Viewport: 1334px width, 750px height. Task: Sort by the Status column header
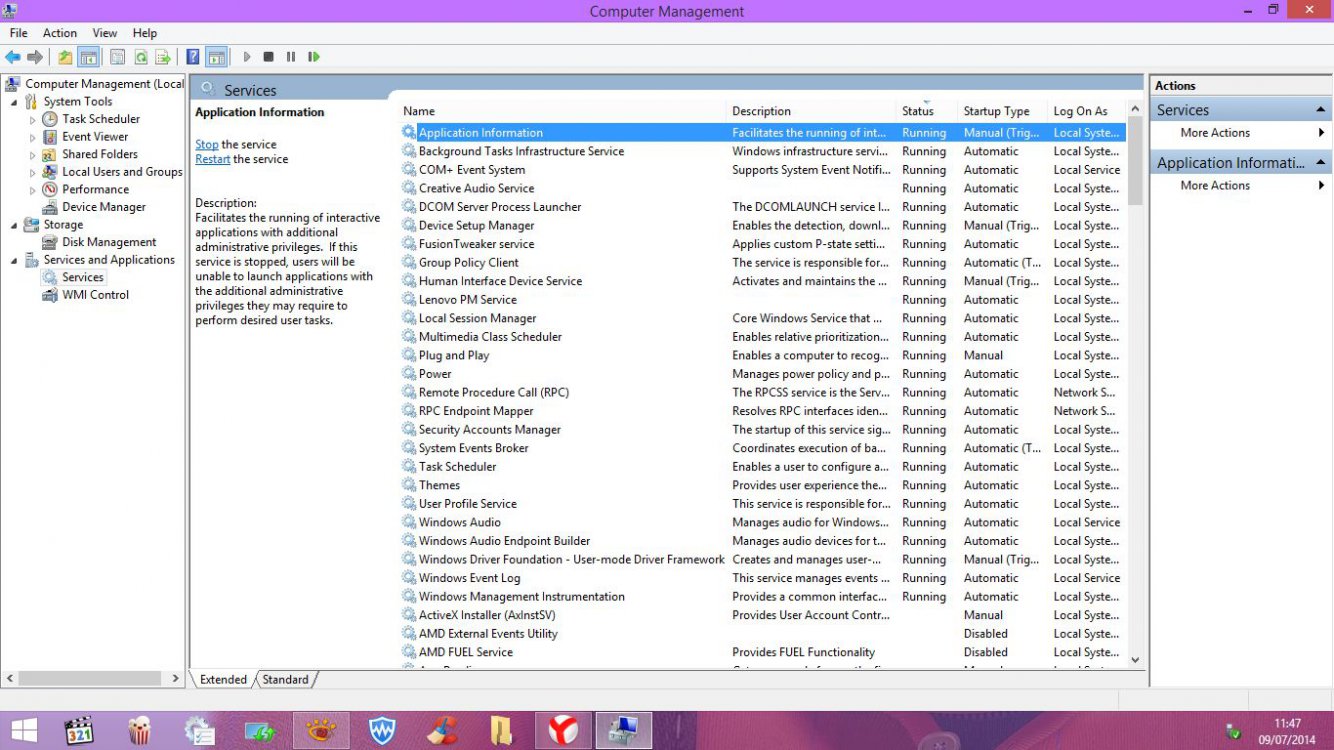[927, 111]
